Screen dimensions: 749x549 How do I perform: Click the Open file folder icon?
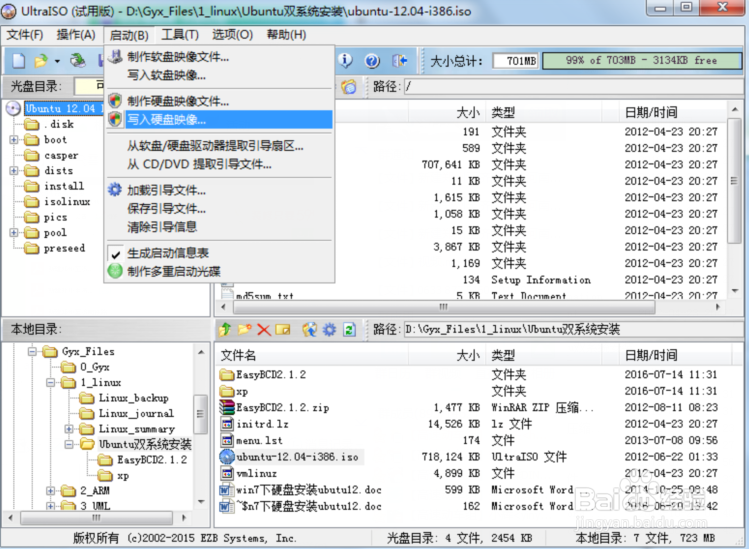click(x=41, y=61)
